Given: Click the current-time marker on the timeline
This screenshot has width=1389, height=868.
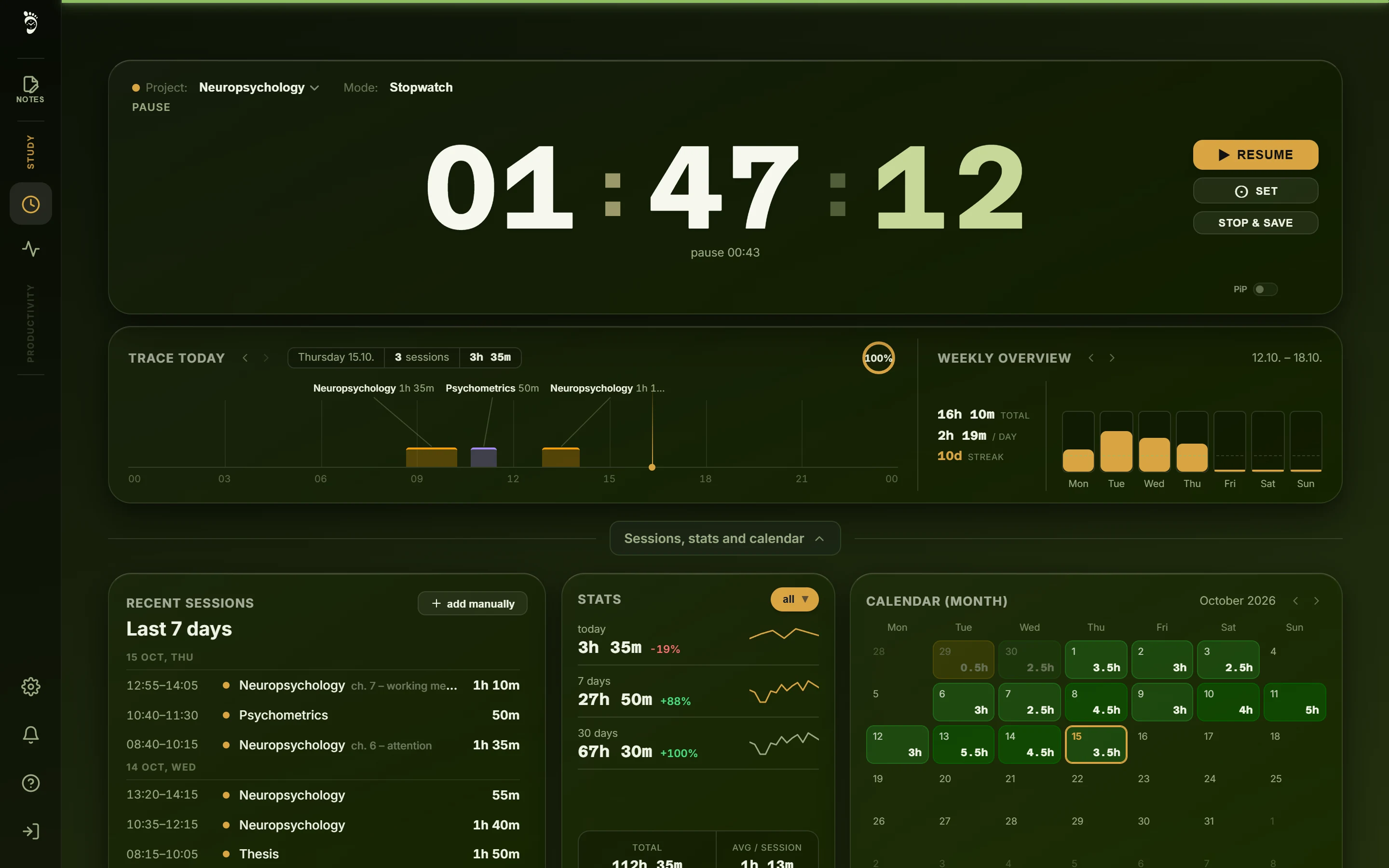Looking at the screenshot, I should [x=652, y=467].
